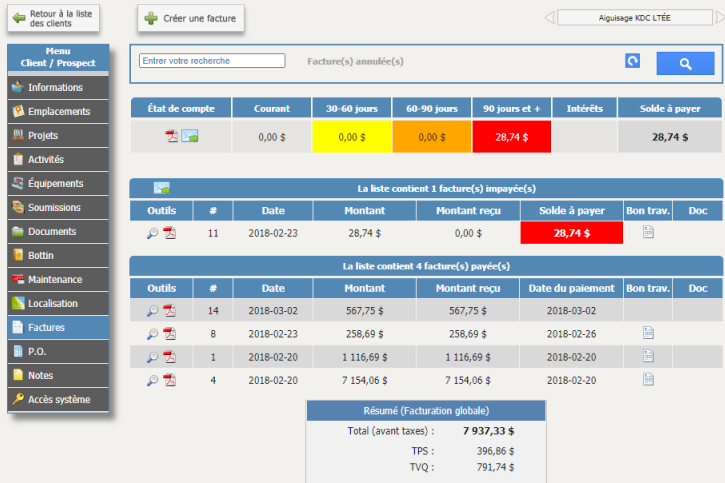
Task: Click the bold 28,74 $ Solde à payer total
Action: (x=670, y=137)
